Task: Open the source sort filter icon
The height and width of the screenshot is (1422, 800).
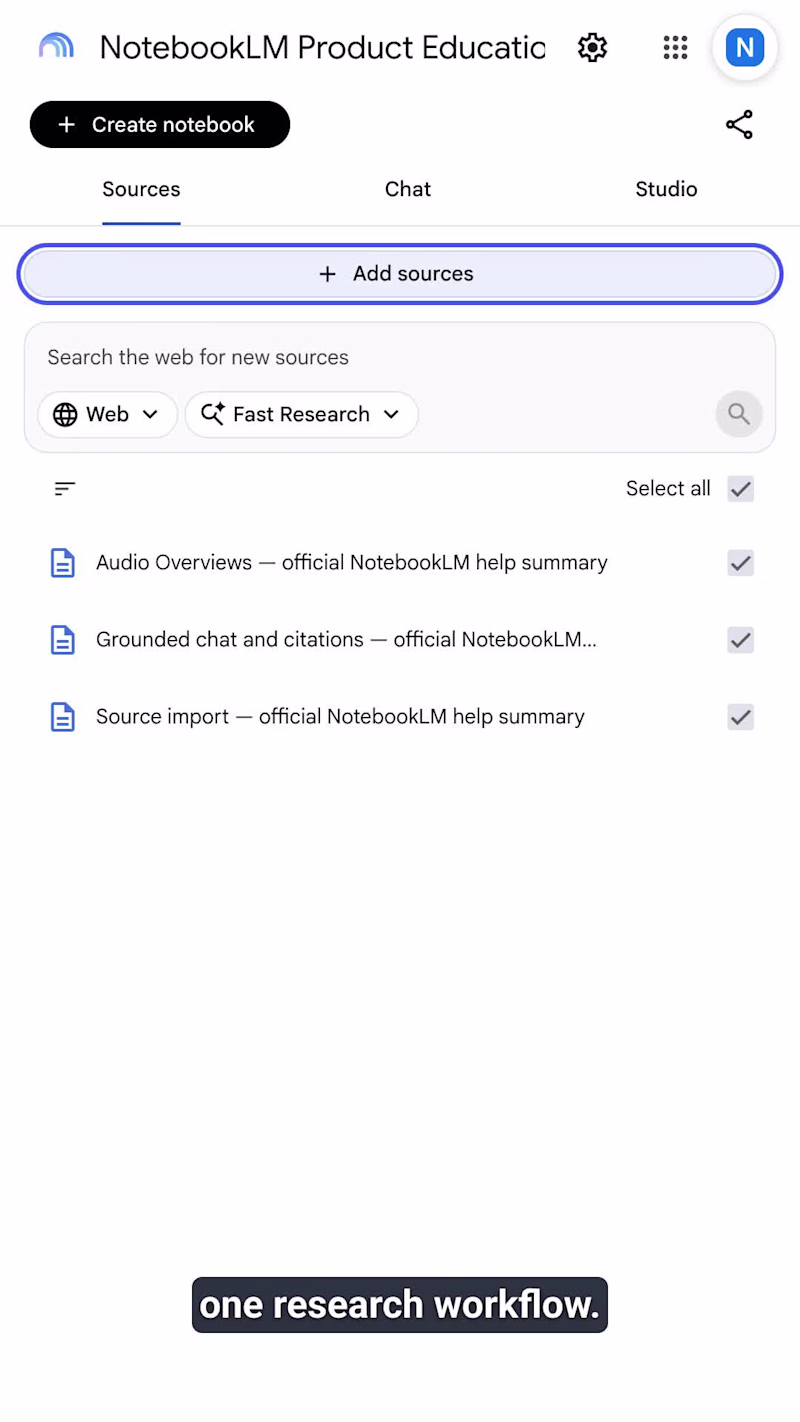Action: [65, 488]
